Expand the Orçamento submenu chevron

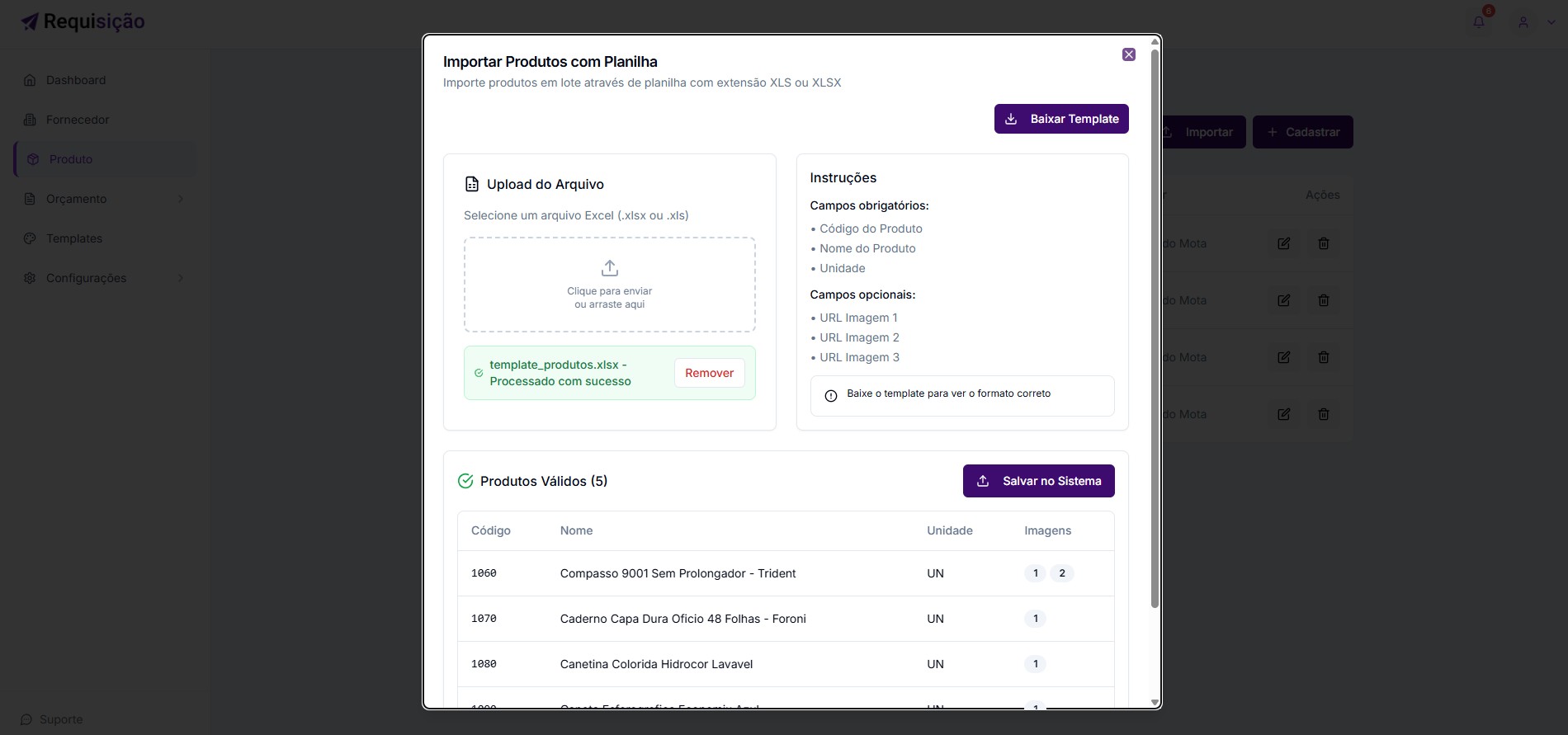pyautogui.click(x=181, y=199)
